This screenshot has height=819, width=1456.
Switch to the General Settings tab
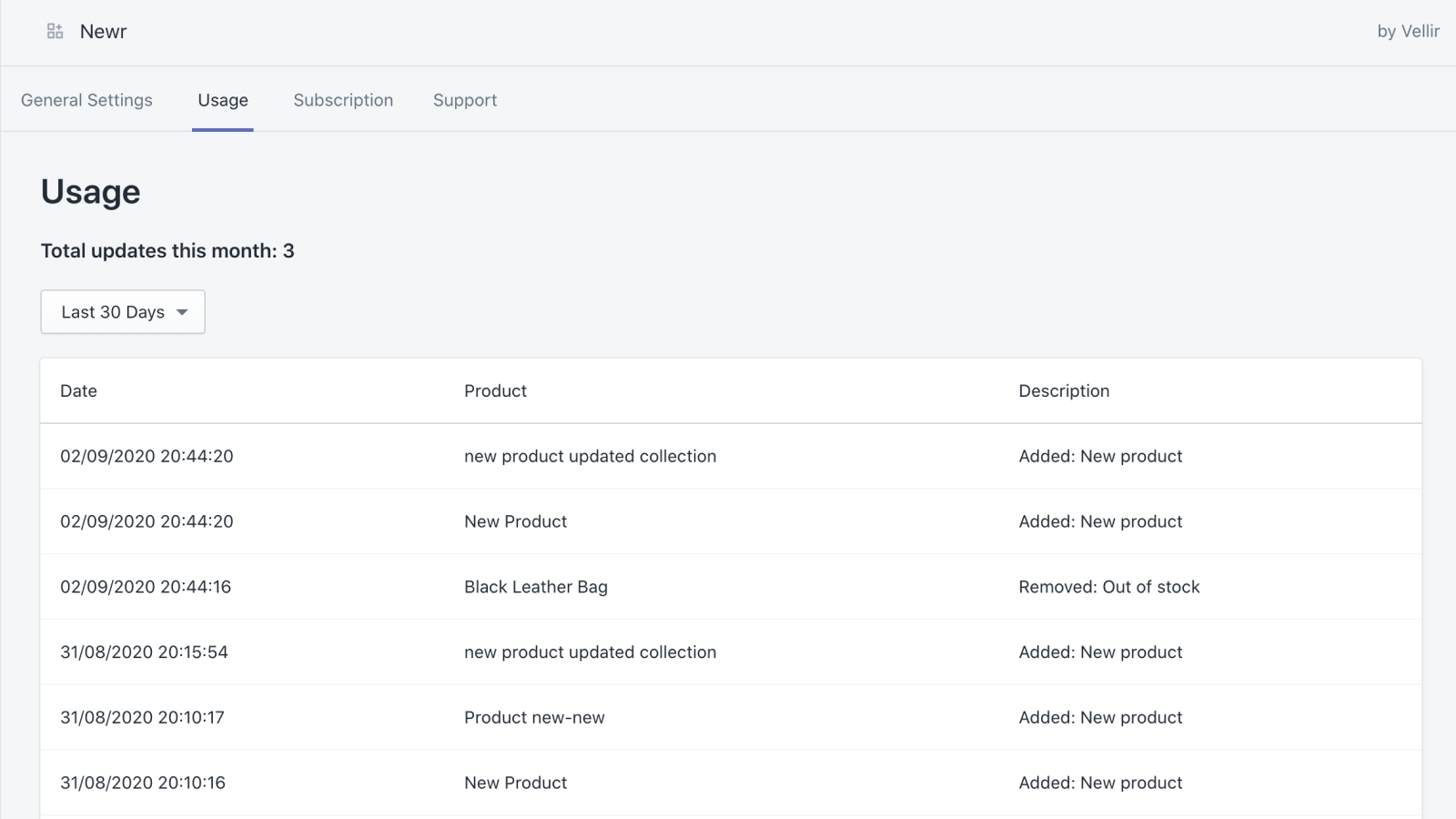(x=86, y=100)
